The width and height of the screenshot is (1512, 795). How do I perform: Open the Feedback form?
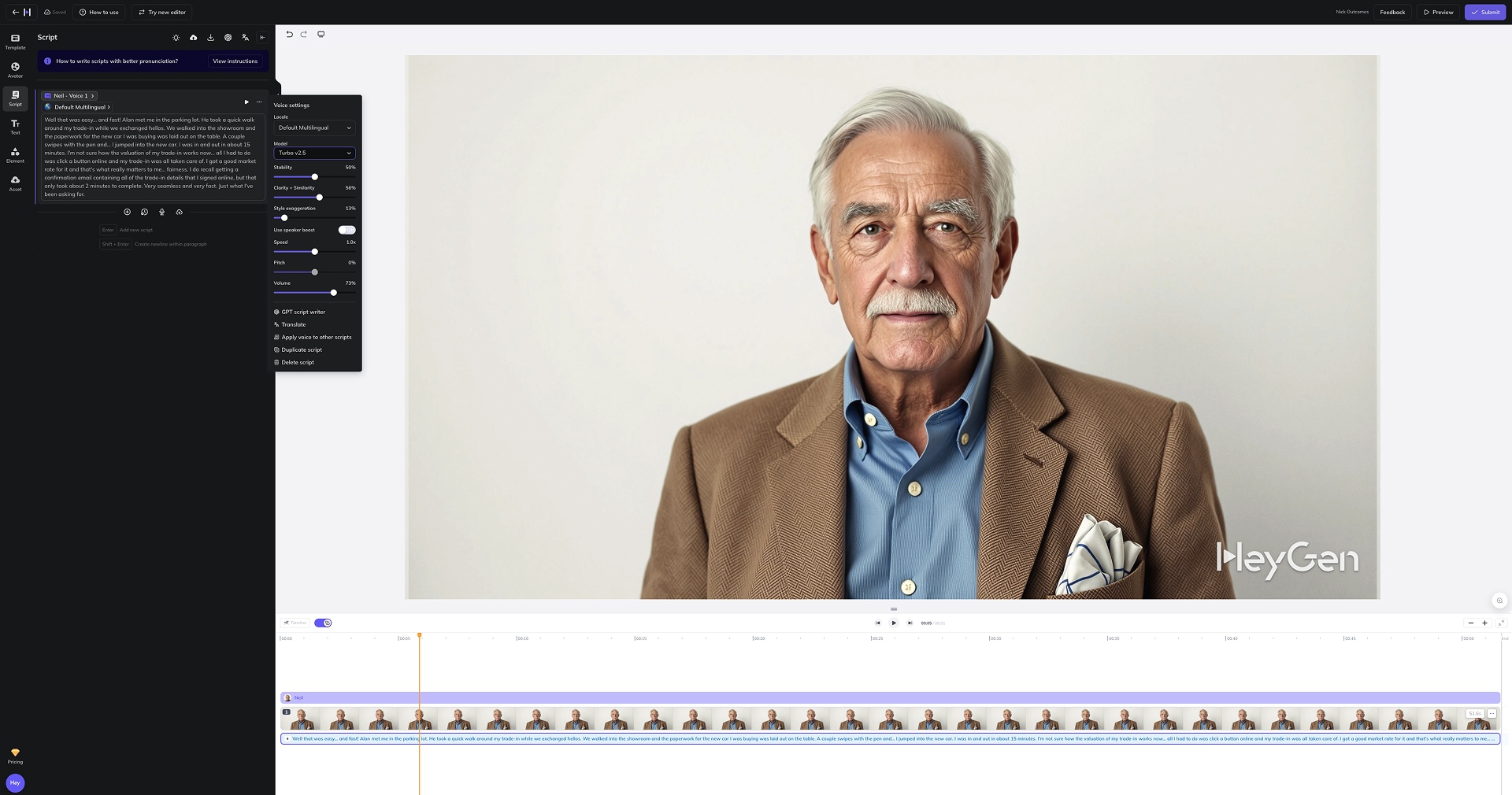pyautogui.click(x=1392, y=12)
